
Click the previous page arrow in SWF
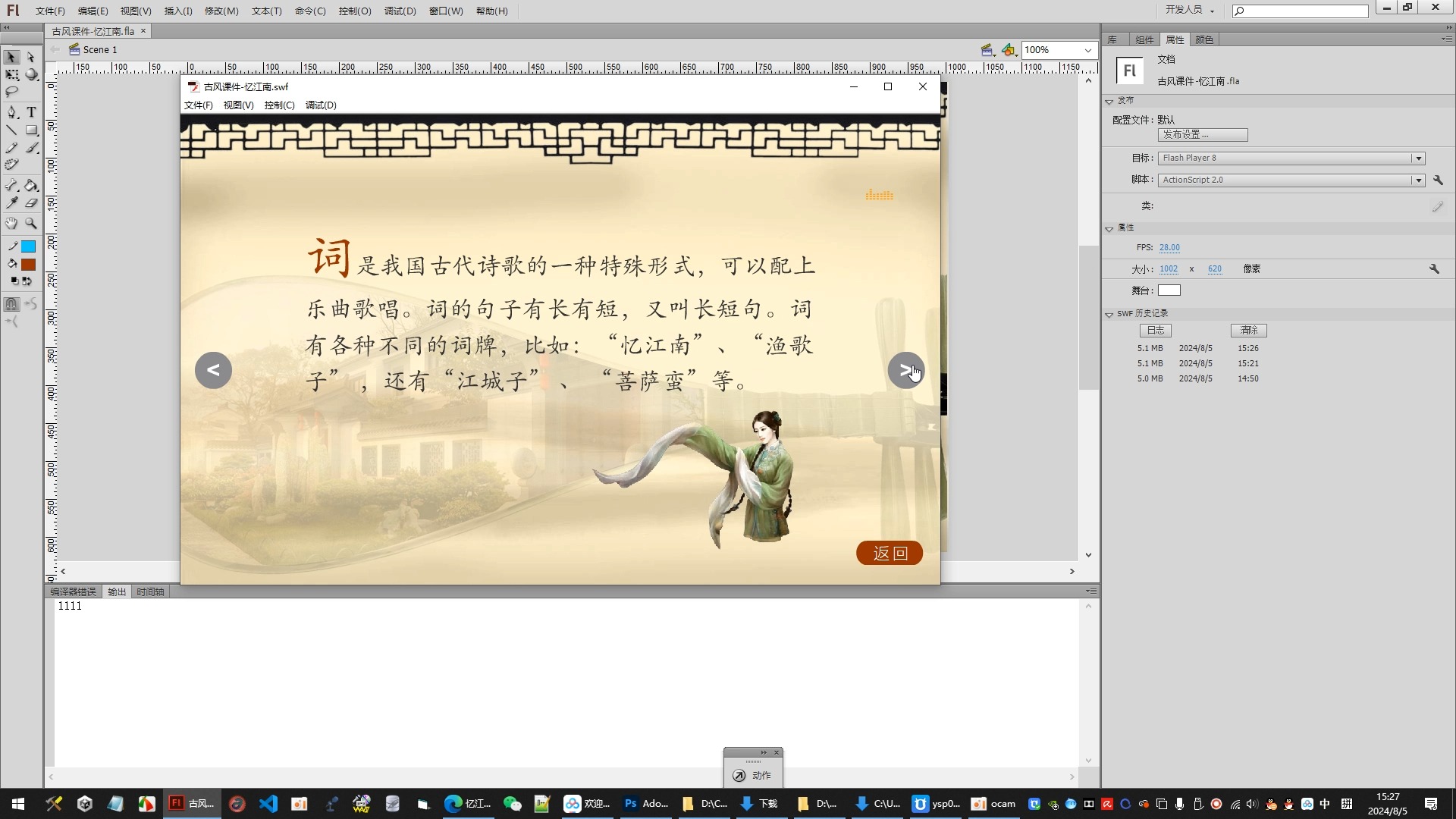coord(213,371)
